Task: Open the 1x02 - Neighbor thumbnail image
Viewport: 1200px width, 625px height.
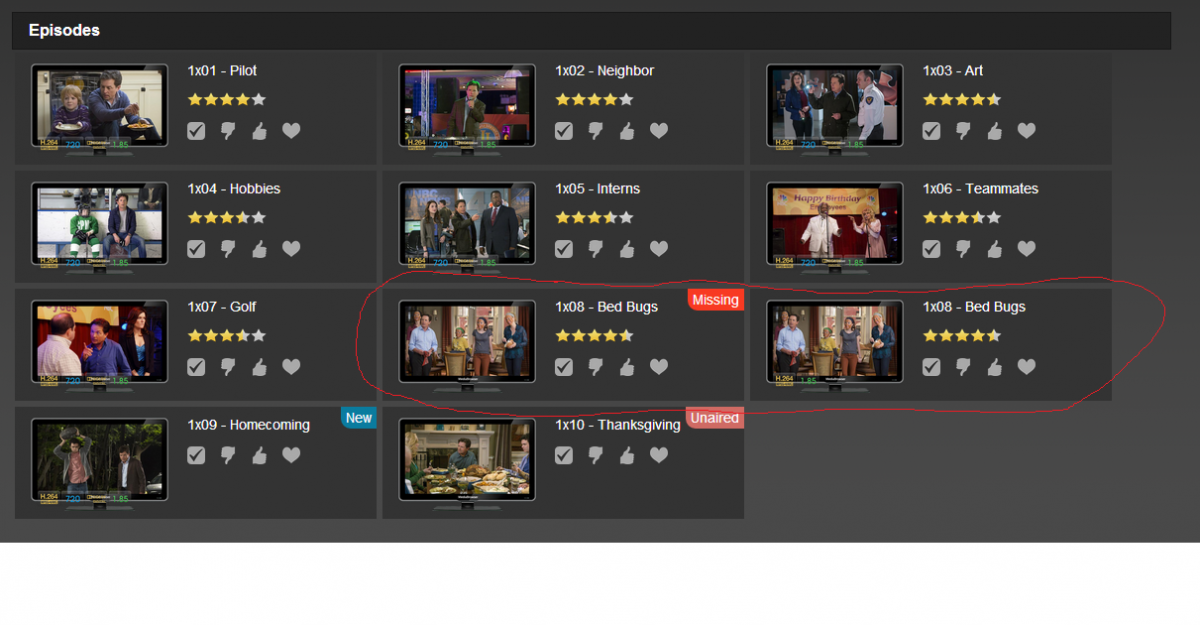Action: point(467,107)
